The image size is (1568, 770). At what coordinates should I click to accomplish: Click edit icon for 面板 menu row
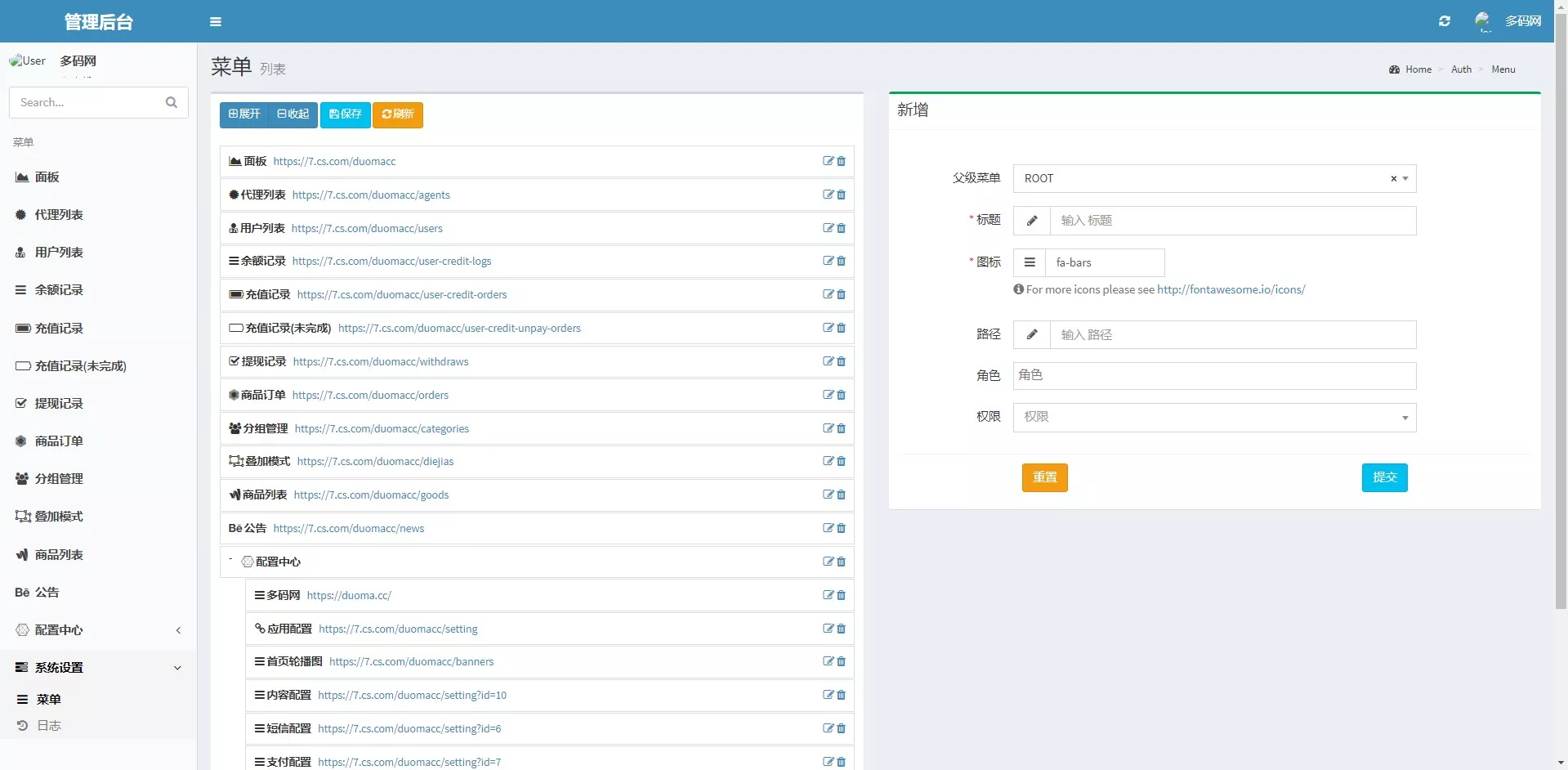(828, 161)
